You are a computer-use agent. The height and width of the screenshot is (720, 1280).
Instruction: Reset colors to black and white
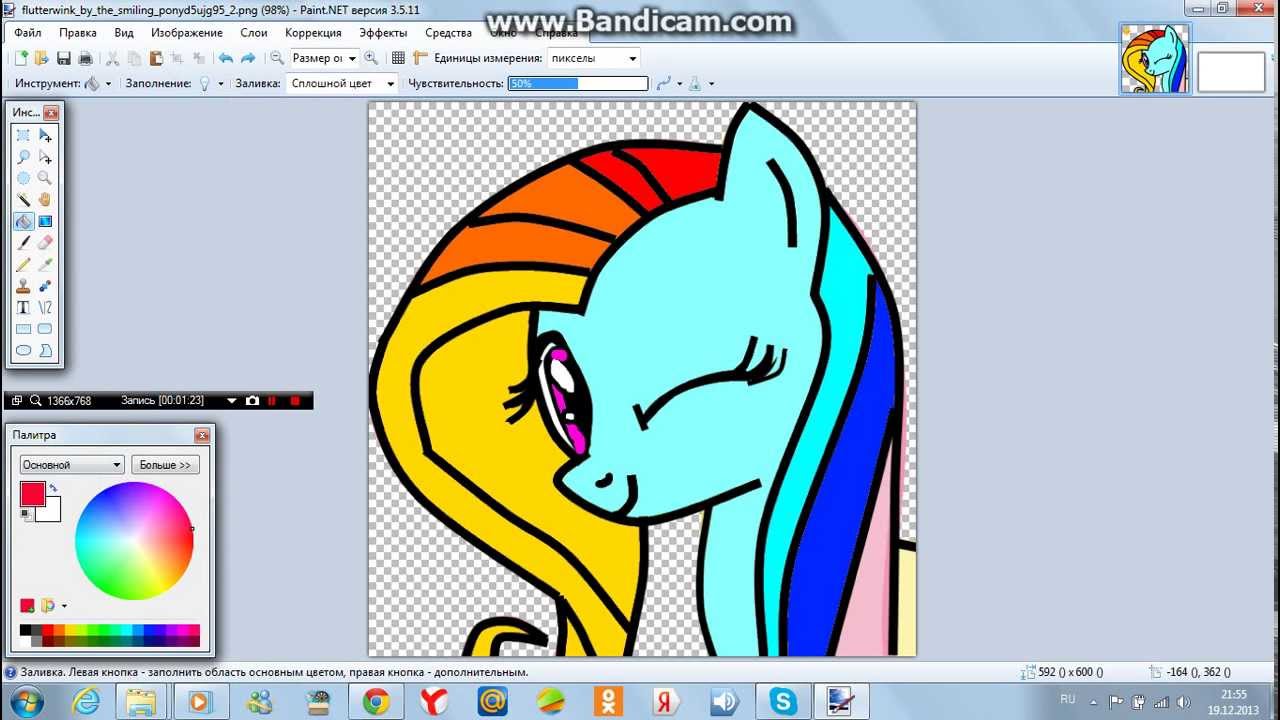[x=25, y=514]
